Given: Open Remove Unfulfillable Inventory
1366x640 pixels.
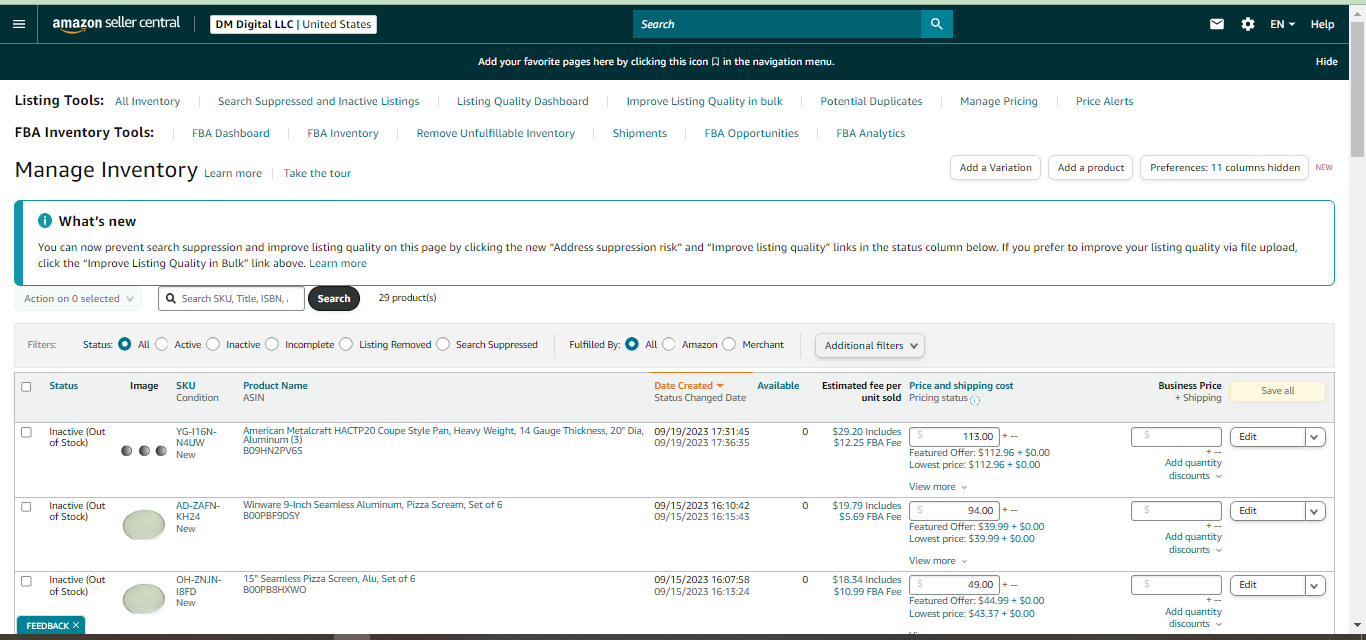Looking at the screenshot, I should [x=496, y=133].
